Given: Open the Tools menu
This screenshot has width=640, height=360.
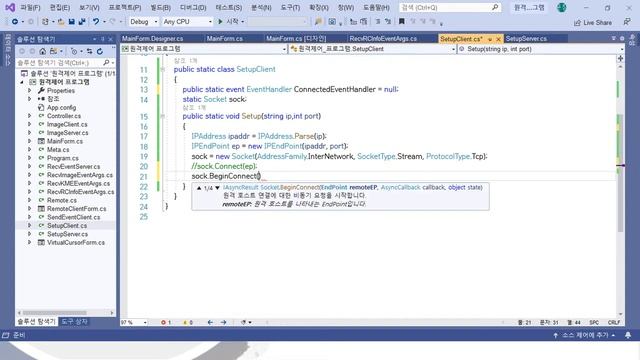Looking at the screenshot, I should click(x=290, y=8).
